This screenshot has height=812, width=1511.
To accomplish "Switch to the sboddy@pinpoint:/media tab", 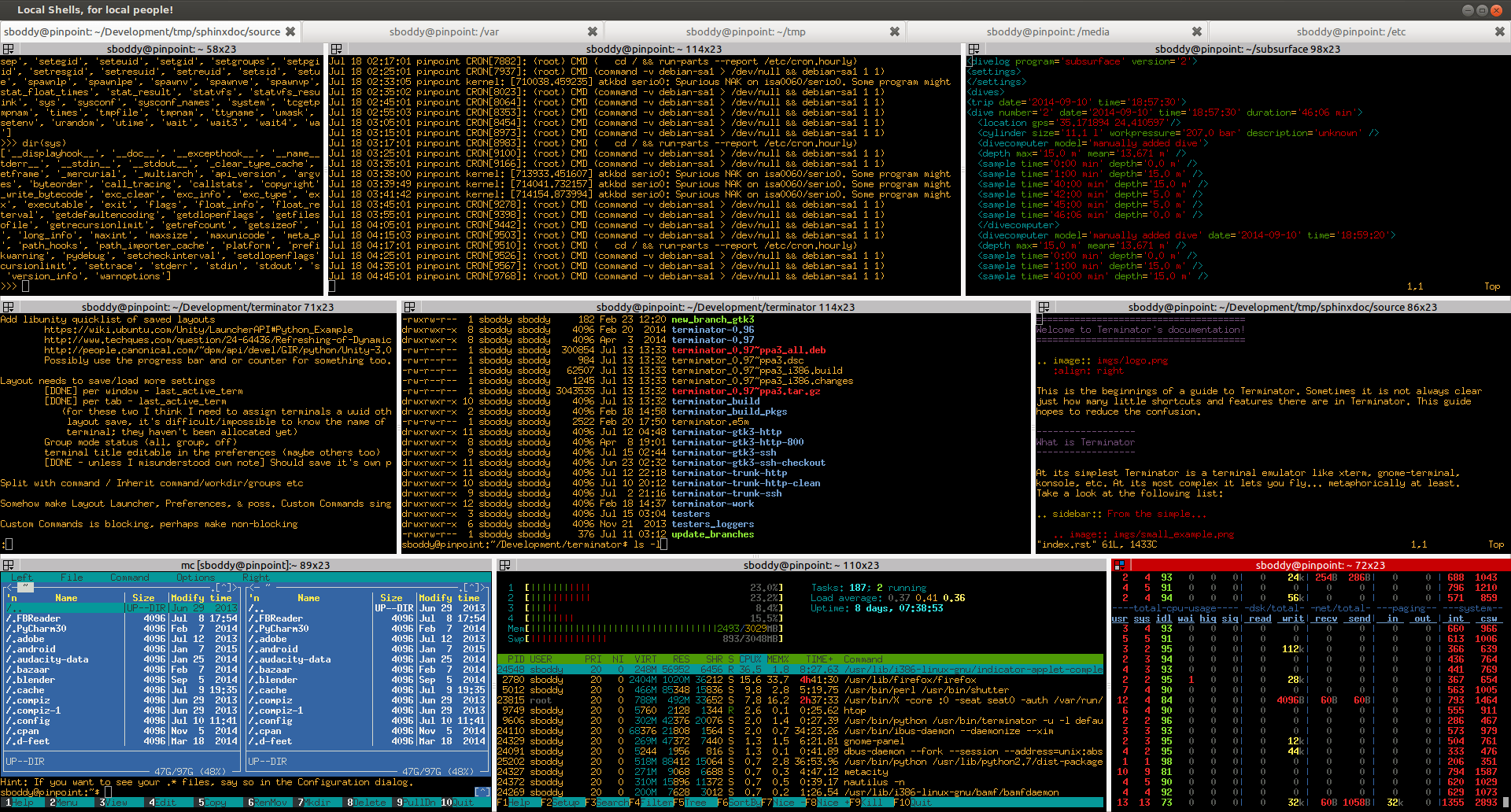I will point(1047,31).
